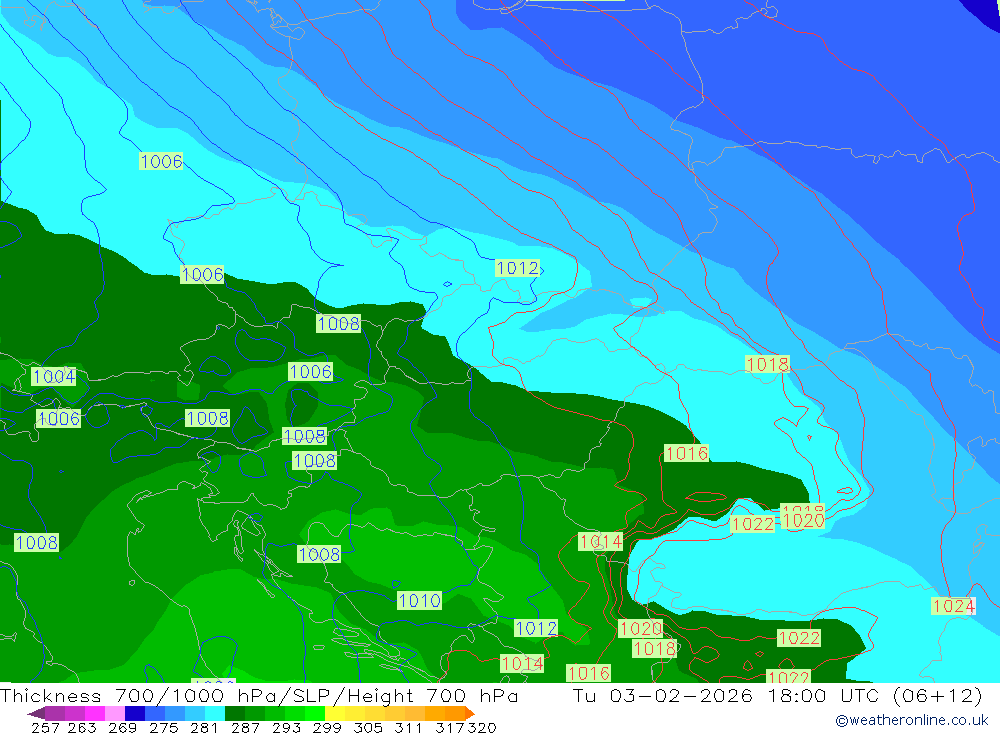Select the light pink legend swatch

click(115, 713)
